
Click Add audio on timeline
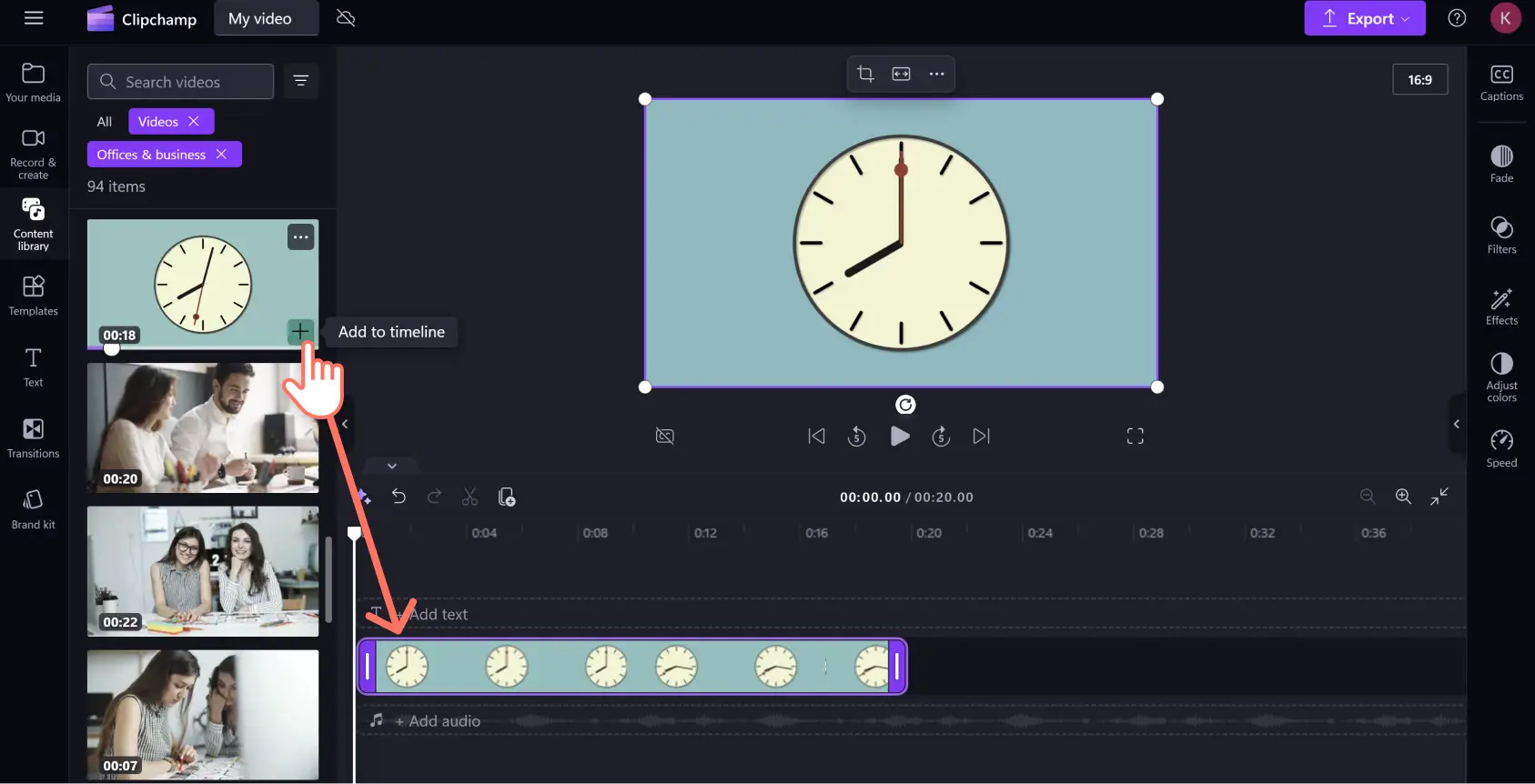pos(438,721)
